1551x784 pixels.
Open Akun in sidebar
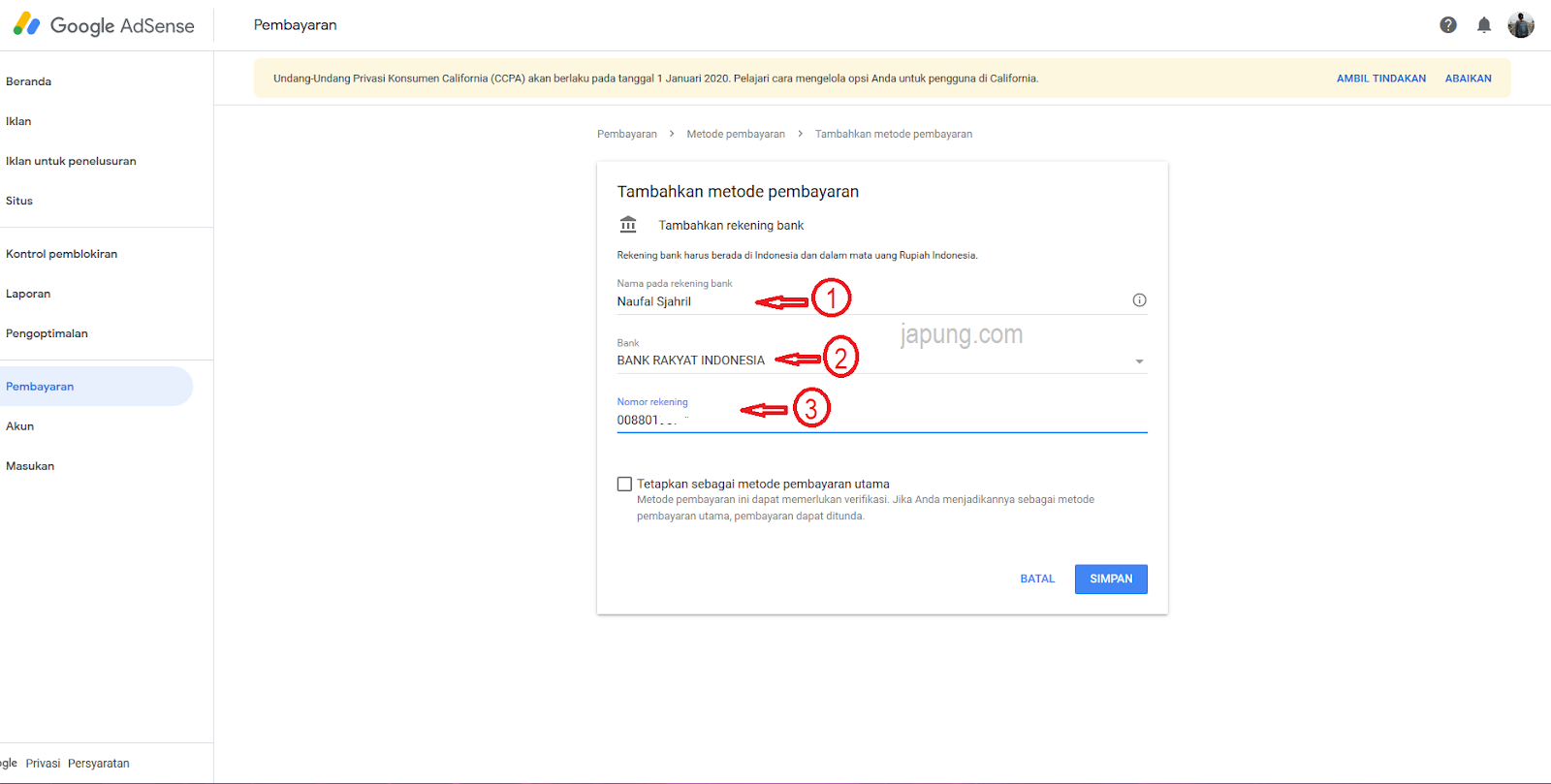(19, 426)
